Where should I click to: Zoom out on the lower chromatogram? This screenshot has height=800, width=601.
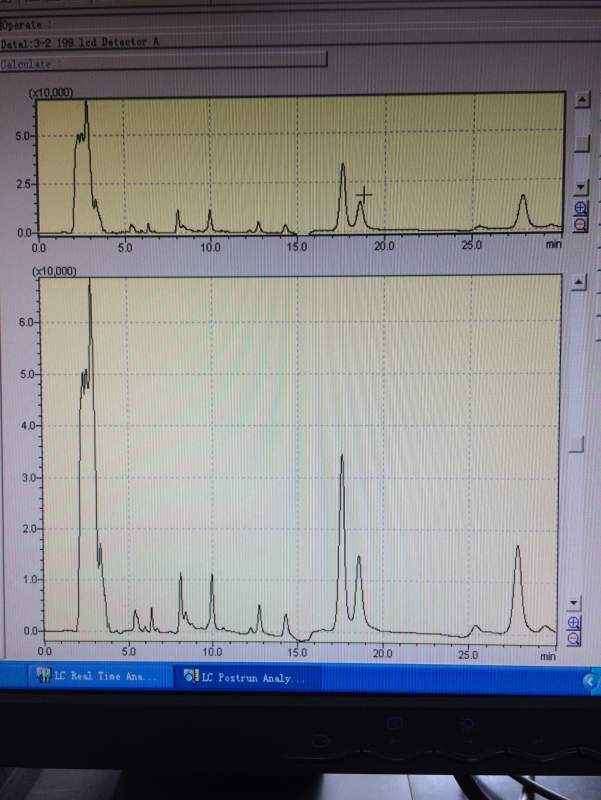574,638
